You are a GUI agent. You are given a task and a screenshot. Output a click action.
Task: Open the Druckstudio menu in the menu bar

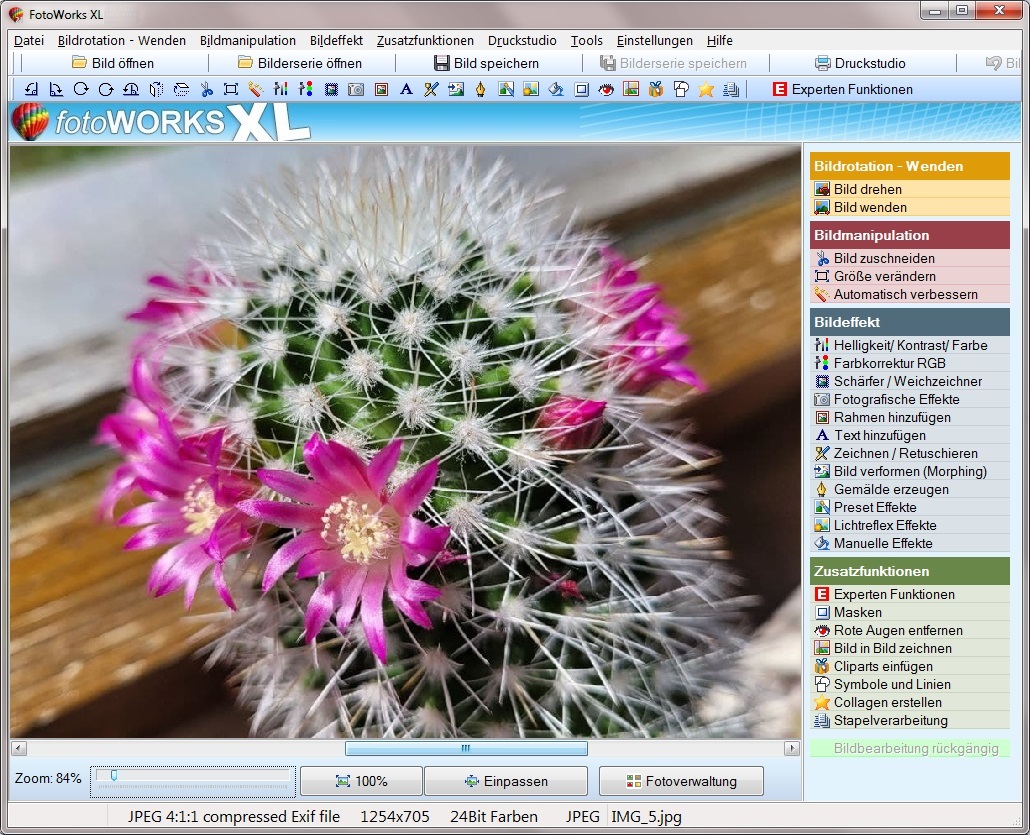point(522,41)
